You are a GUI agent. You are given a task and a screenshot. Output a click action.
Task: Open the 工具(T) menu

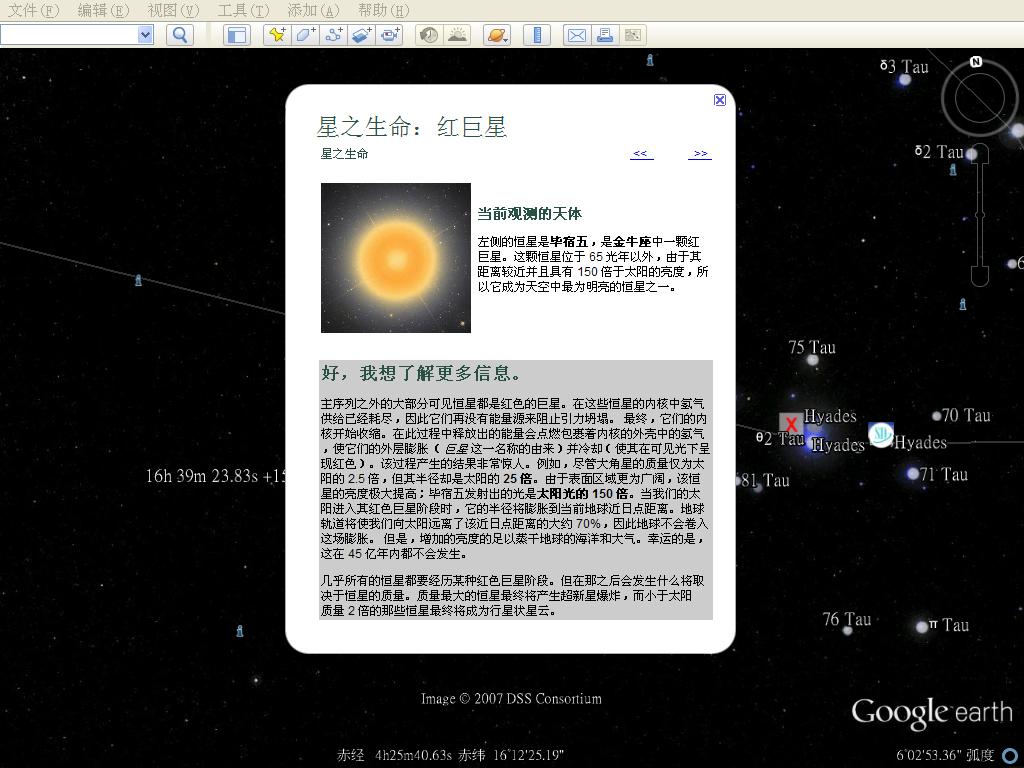(x=243, y=10)
